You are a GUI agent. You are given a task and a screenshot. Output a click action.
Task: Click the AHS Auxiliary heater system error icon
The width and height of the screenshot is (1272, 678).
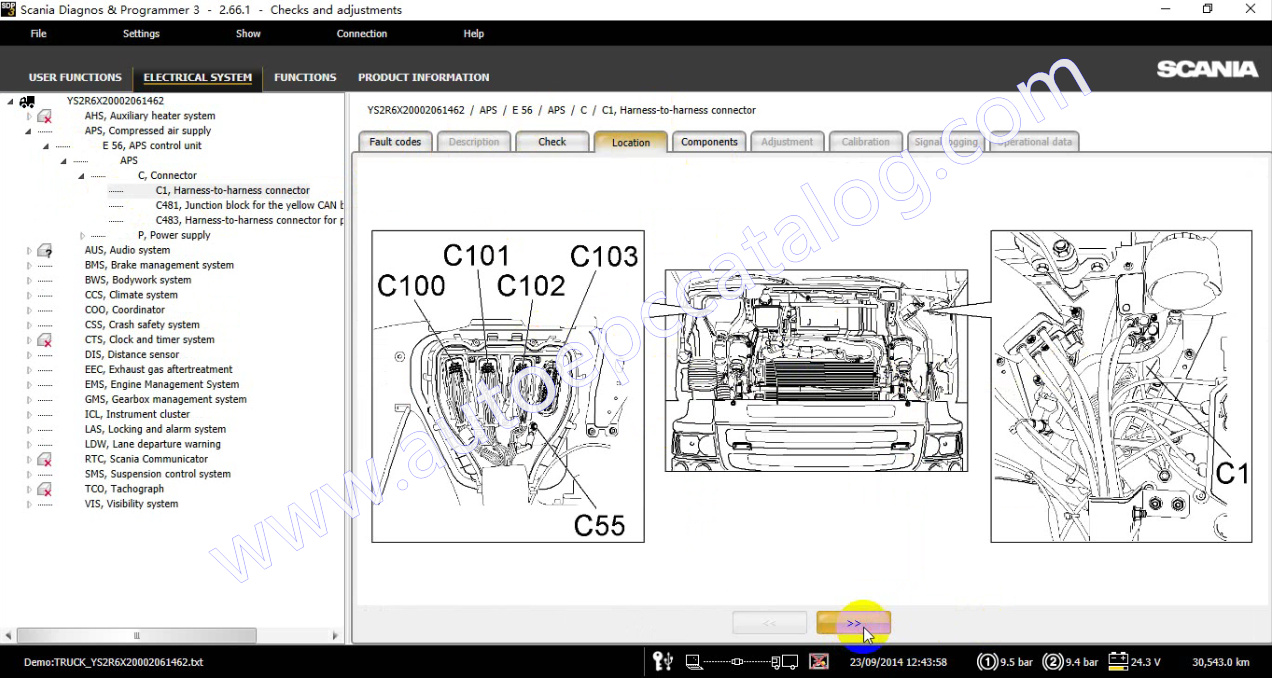44,116
